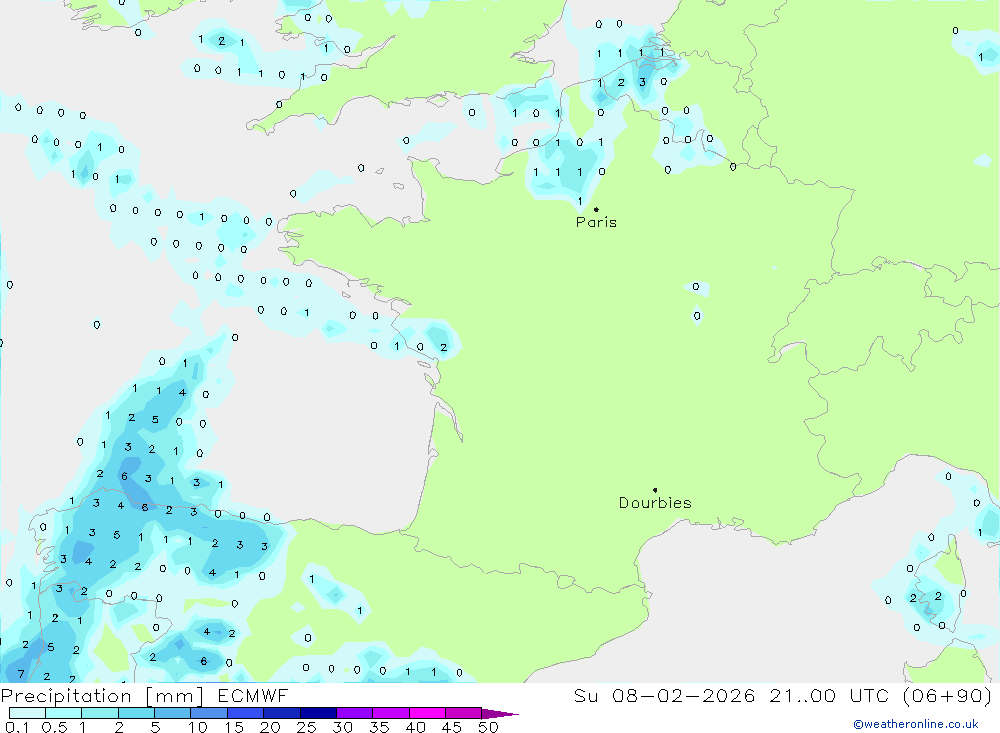The width and height of the screenshot is (1000, 733).
Task: Select the black dot marking Dourbies
Action: tap(655, 490)
